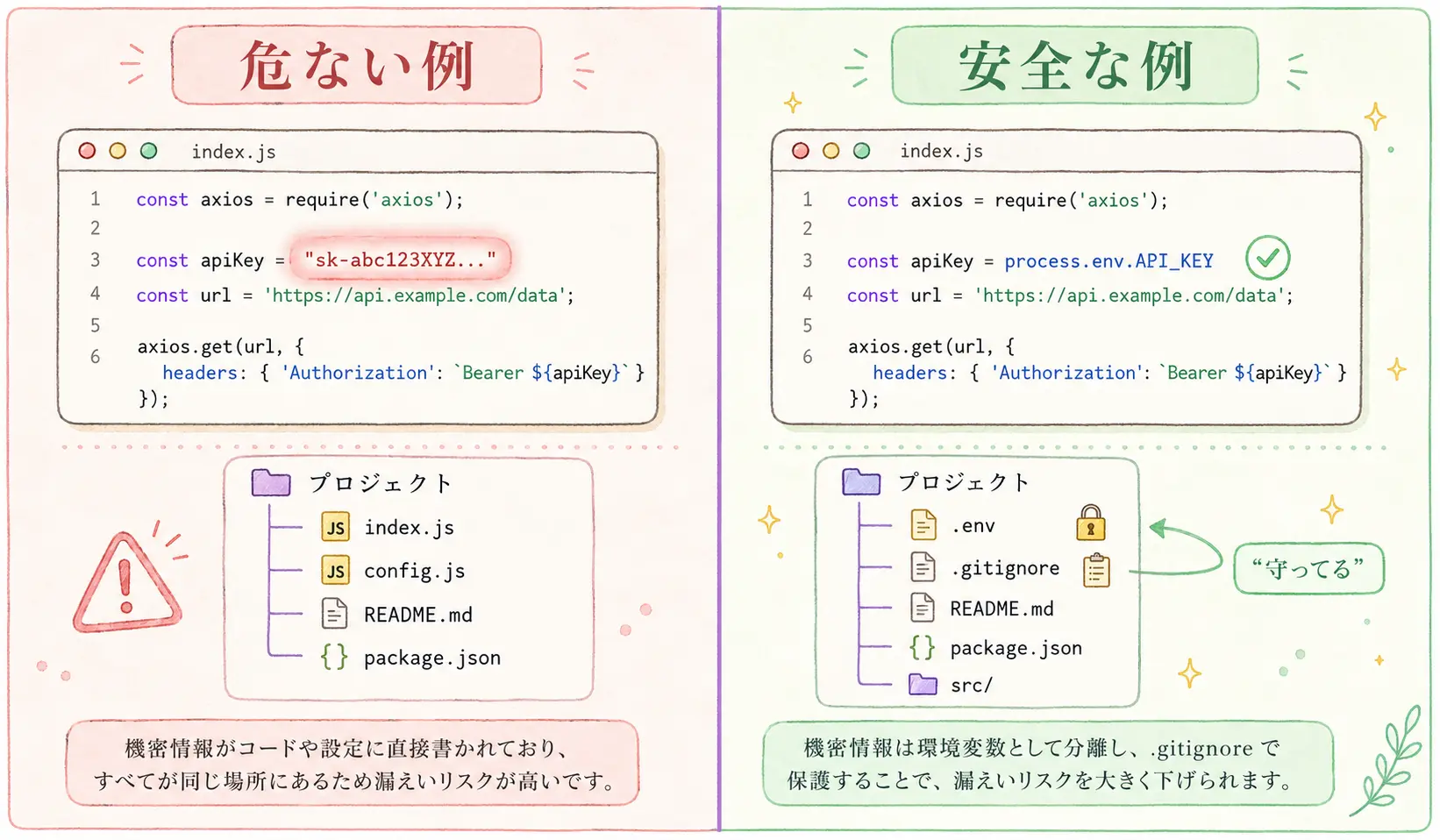Click the src/ folder icon
Screen dimensions: 1440x840
(923, 684)
